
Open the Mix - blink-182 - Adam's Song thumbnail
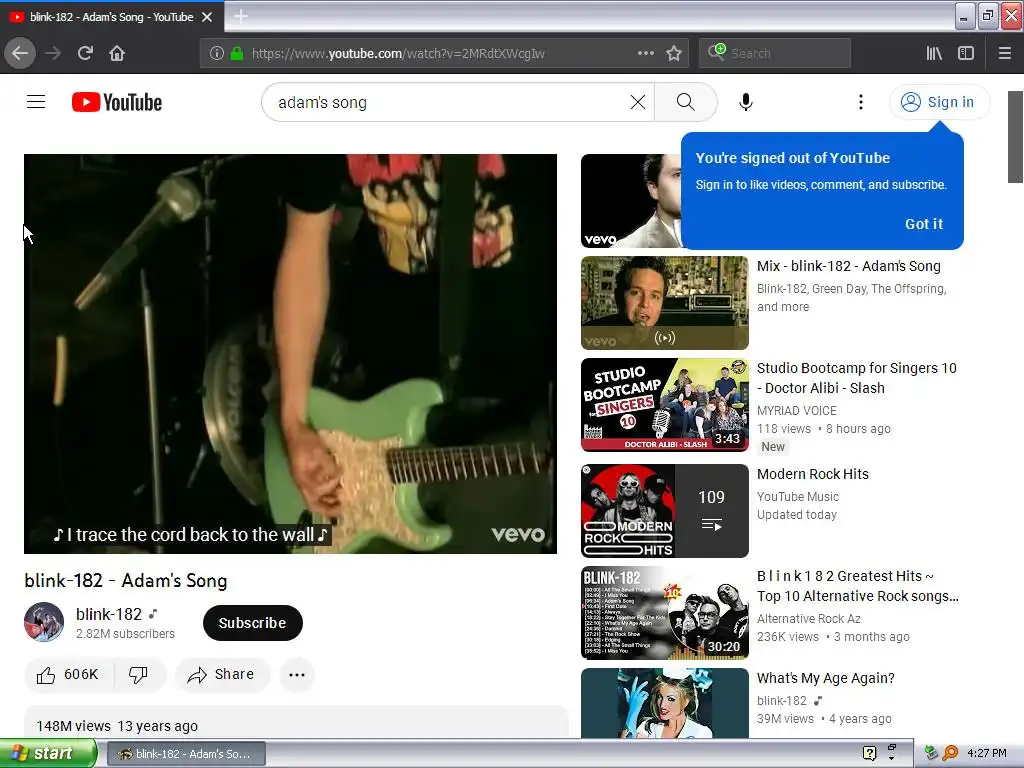tap(664, 302)
